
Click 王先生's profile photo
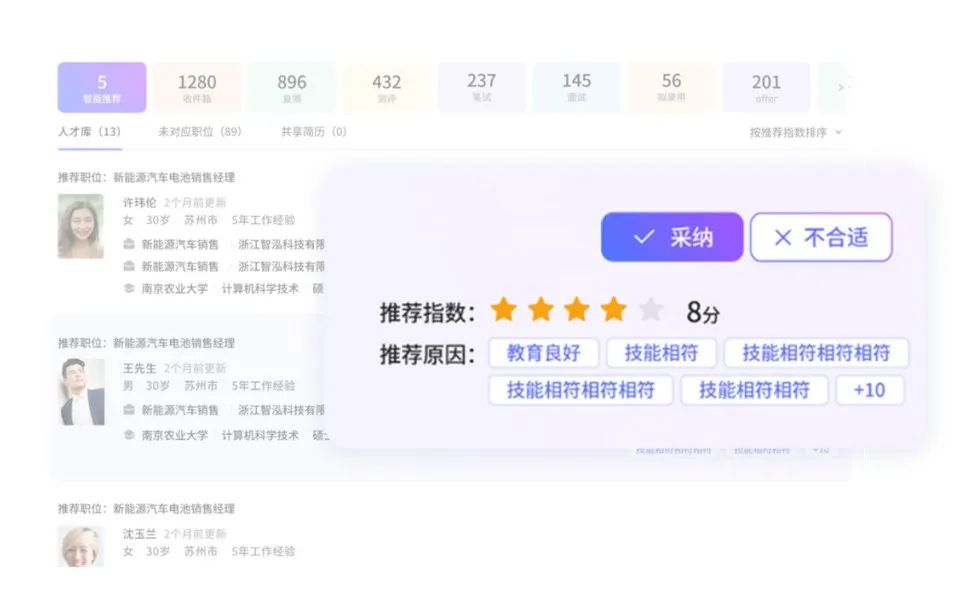click(x=81, y=391)
